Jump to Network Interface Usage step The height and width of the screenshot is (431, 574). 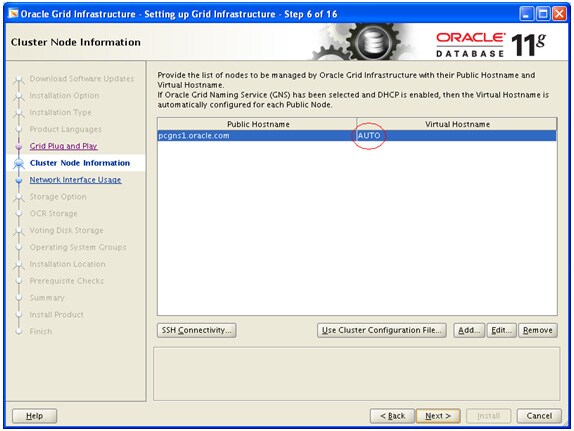coord(75,180)
